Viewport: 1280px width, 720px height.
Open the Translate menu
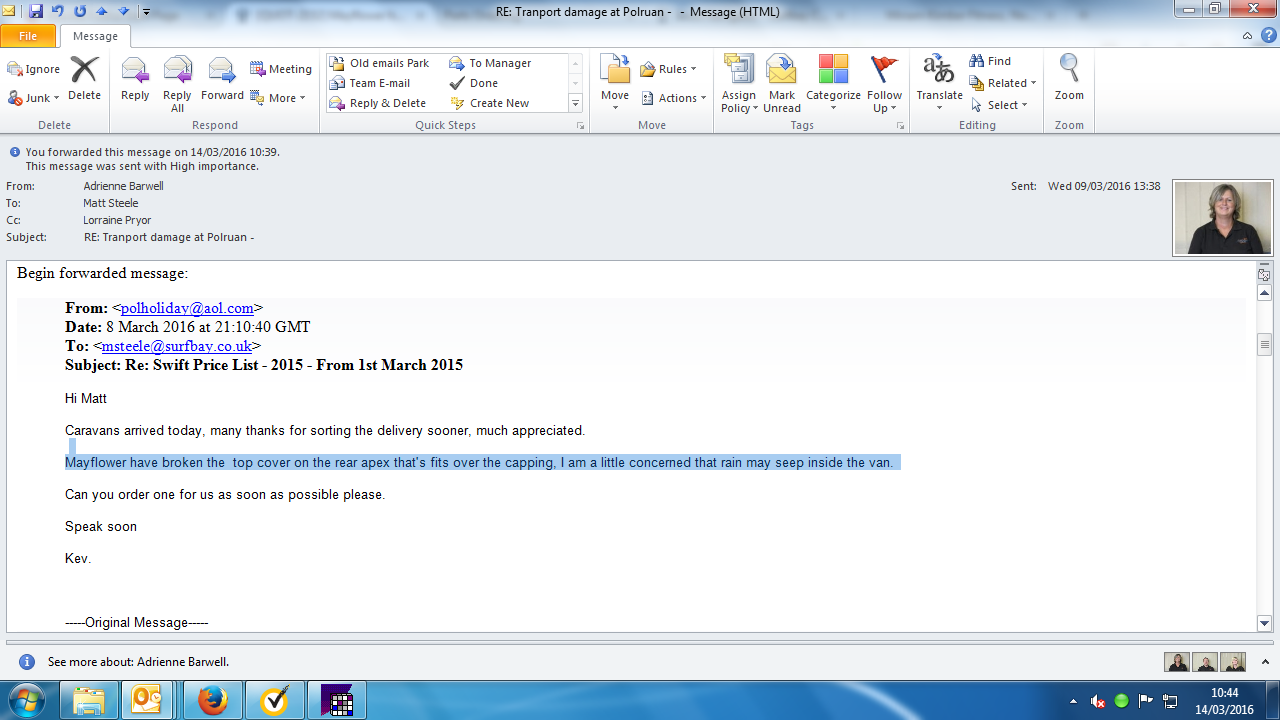(939, 84)
